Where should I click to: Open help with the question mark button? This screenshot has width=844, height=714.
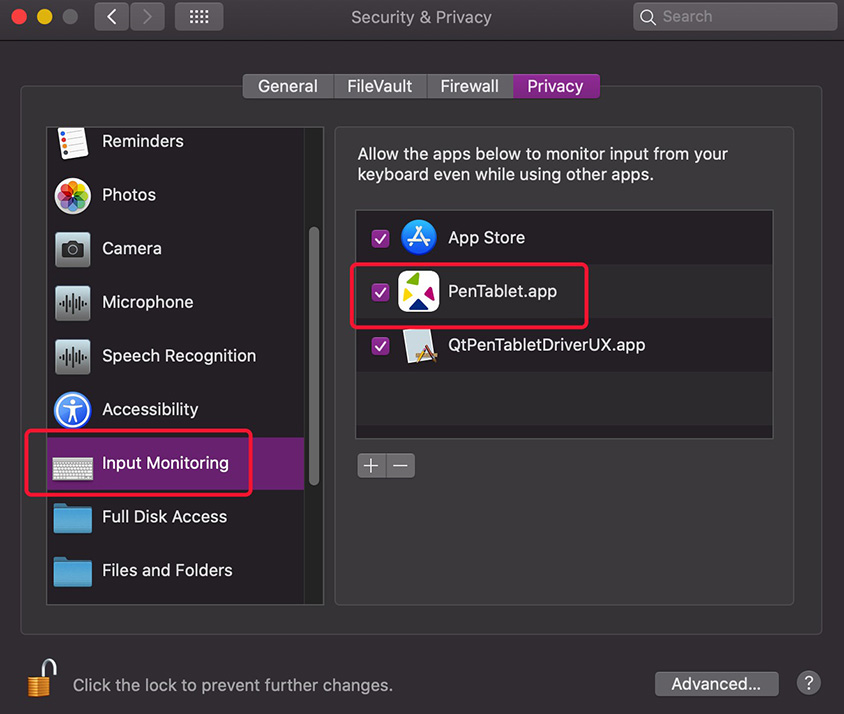tap(808, 683)
